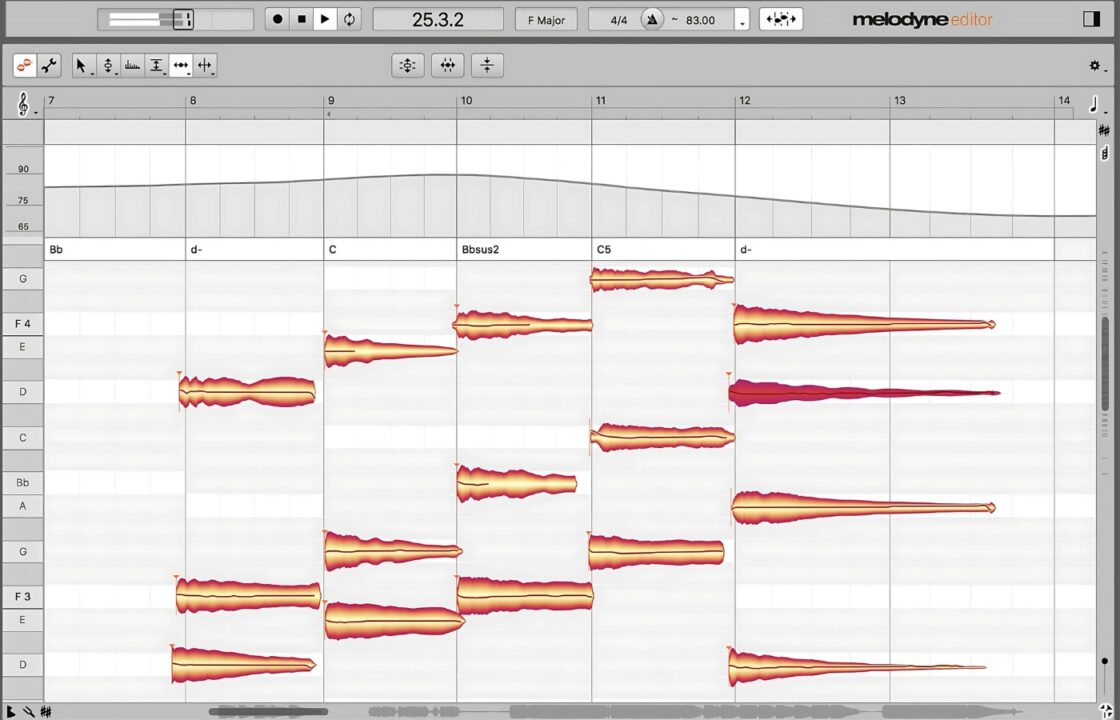Open the tempo dropdown arrow
This screenshot has width=1120, height=720.
coord(743,21)
